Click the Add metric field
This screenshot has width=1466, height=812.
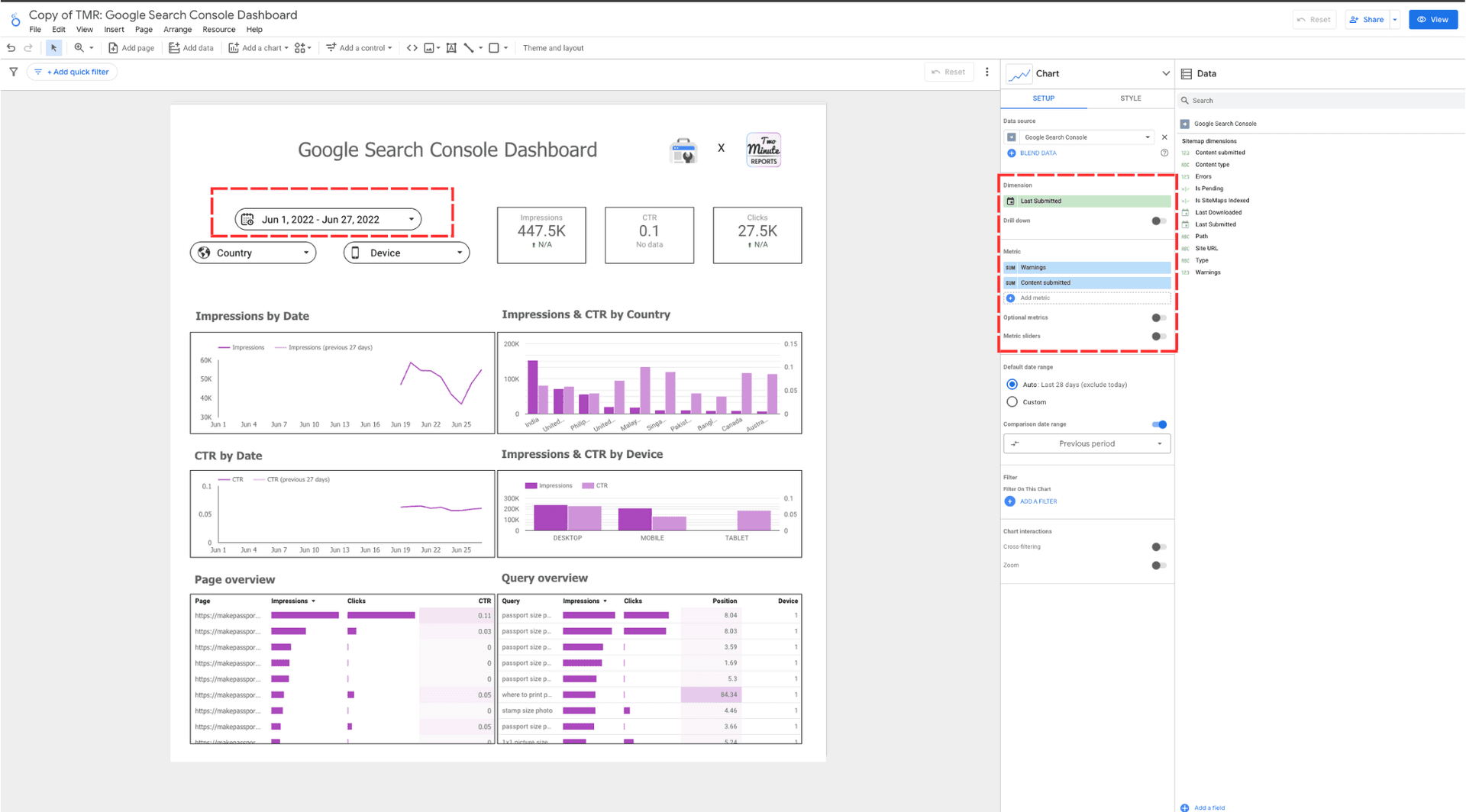(1087, 298)
